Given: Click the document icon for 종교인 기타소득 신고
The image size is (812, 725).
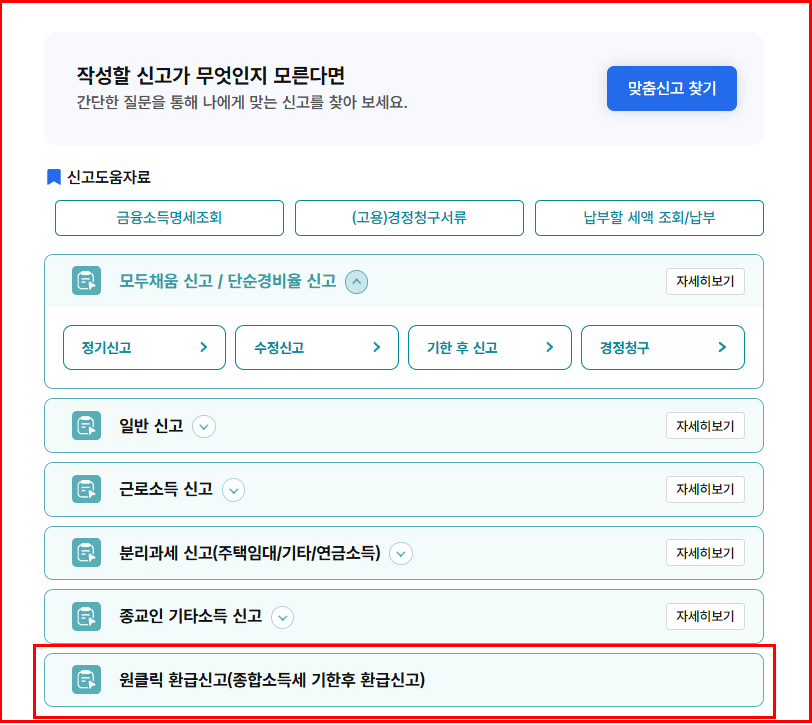Looking at the screenshot, I should click(86, 616).
